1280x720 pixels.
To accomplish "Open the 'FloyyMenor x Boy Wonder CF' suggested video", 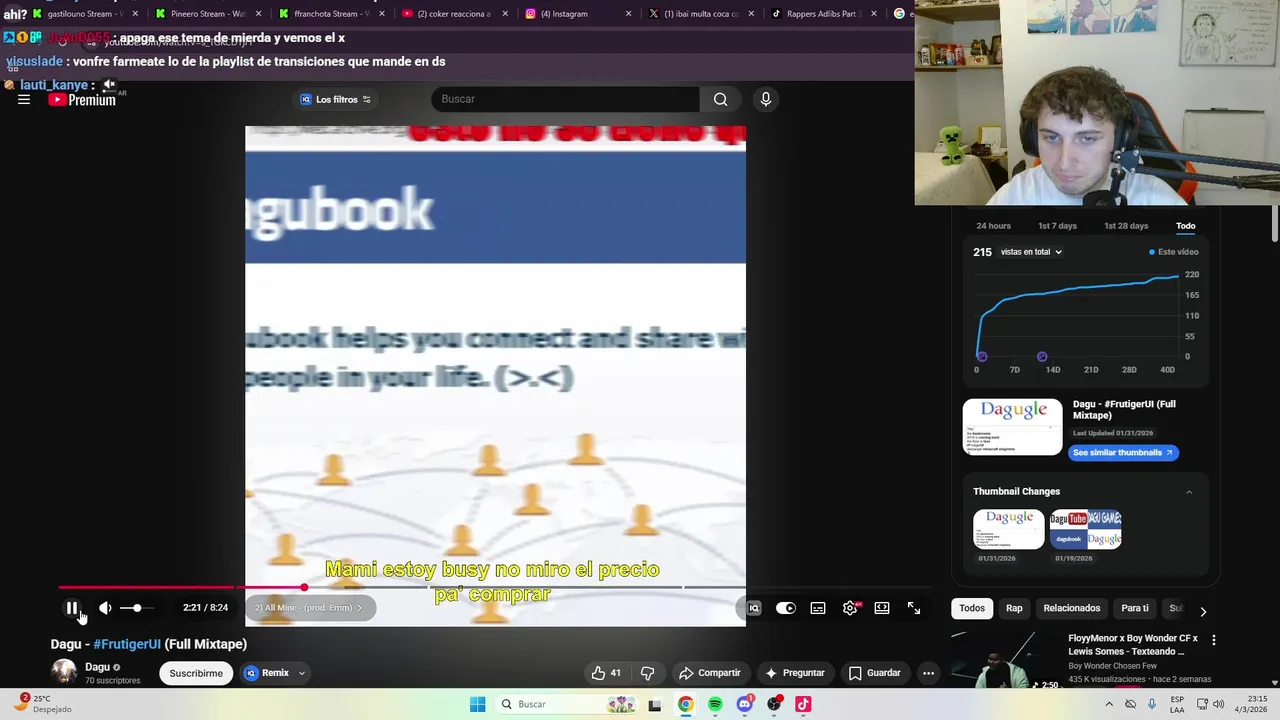I will (1132, 644).
